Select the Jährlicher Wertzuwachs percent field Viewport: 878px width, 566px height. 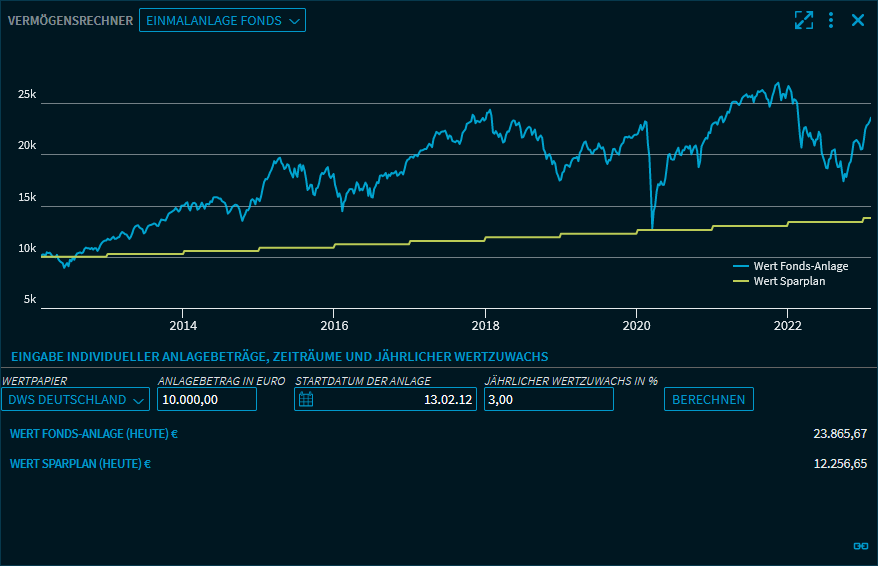click(x=547, y=400)
